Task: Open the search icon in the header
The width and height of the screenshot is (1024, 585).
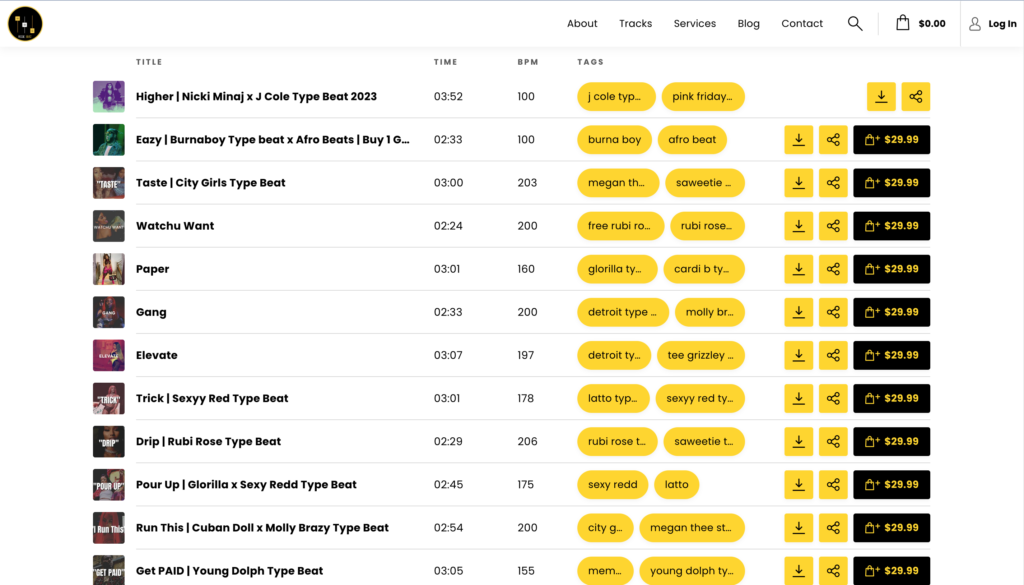Action: 855,22
